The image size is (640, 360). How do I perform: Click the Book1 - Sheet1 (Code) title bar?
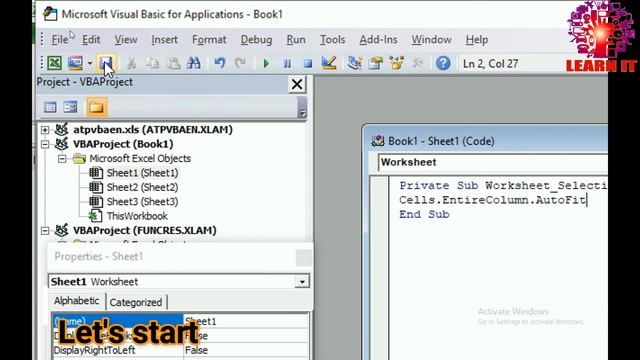click(486, 141)
